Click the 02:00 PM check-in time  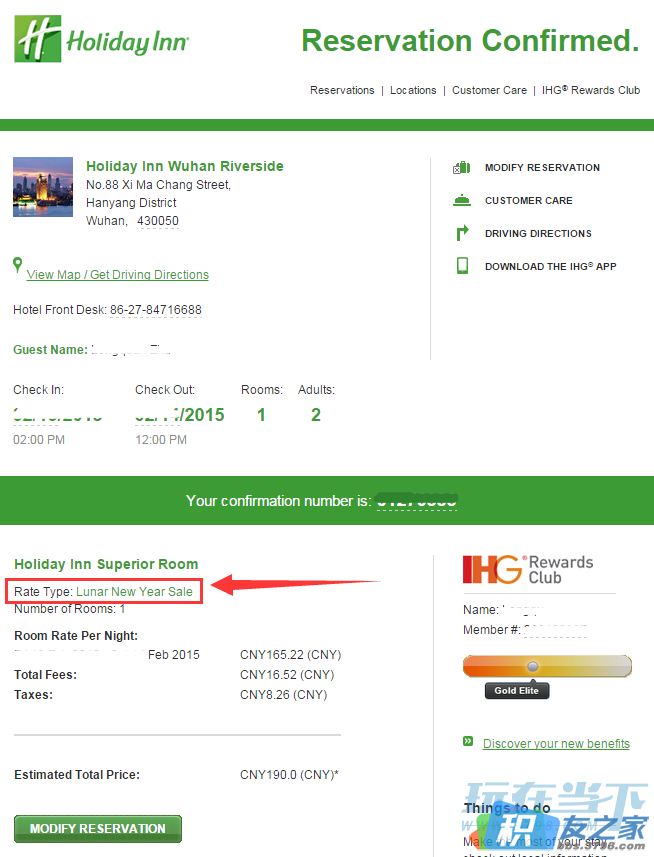click(x=39, y=439)
